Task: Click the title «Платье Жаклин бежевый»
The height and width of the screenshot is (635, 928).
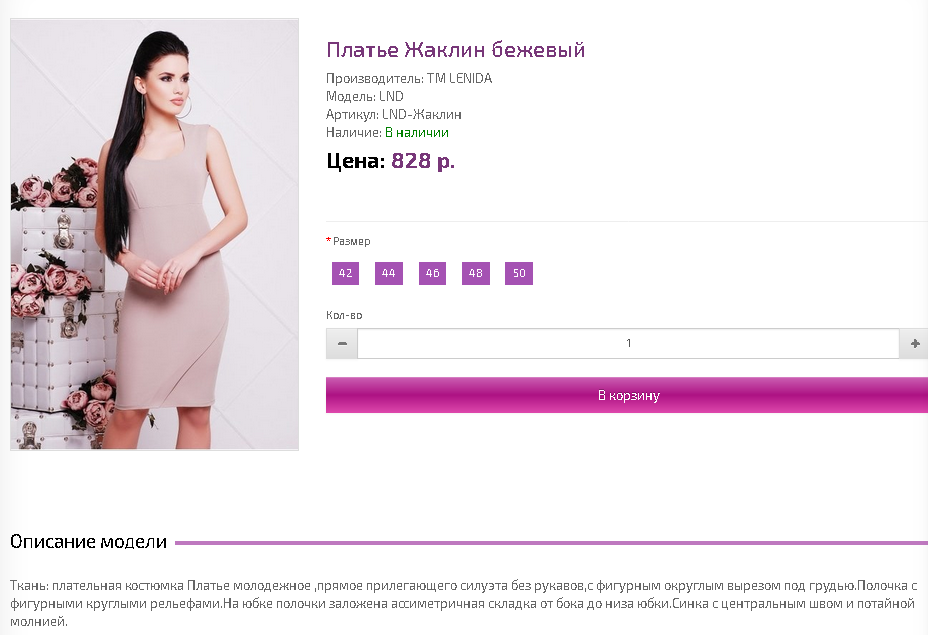Action: point(455,50)
